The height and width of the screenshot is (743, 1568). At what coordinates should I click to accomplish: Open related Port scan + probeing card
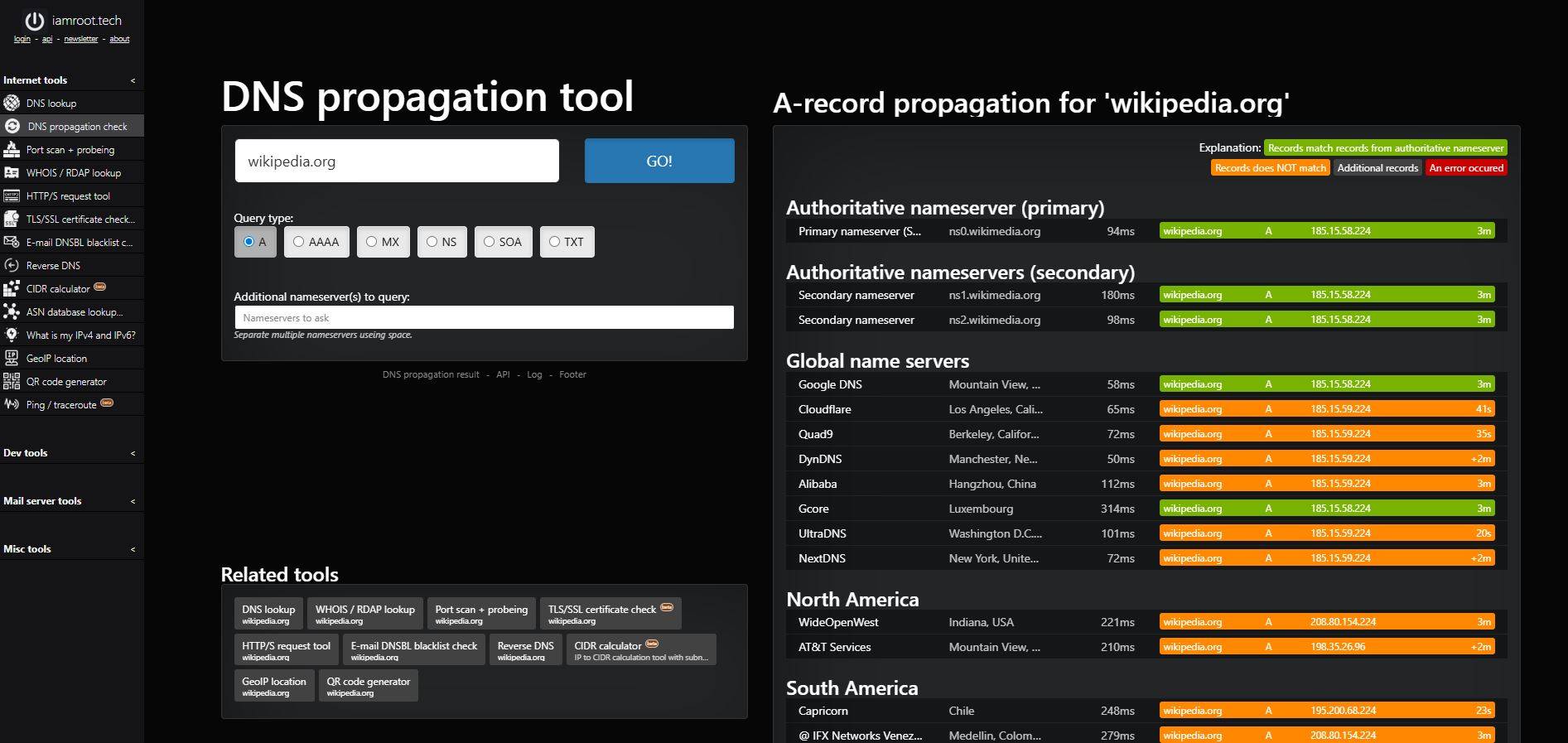click(x=481, y=613)
